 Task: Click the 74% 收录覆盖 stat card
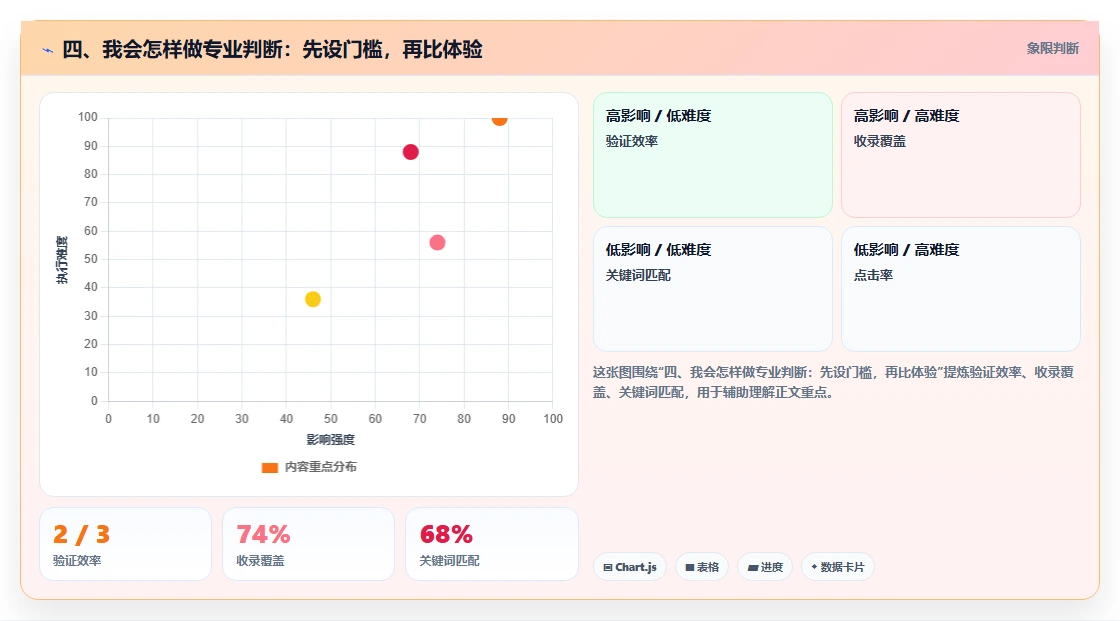point(309,544)
